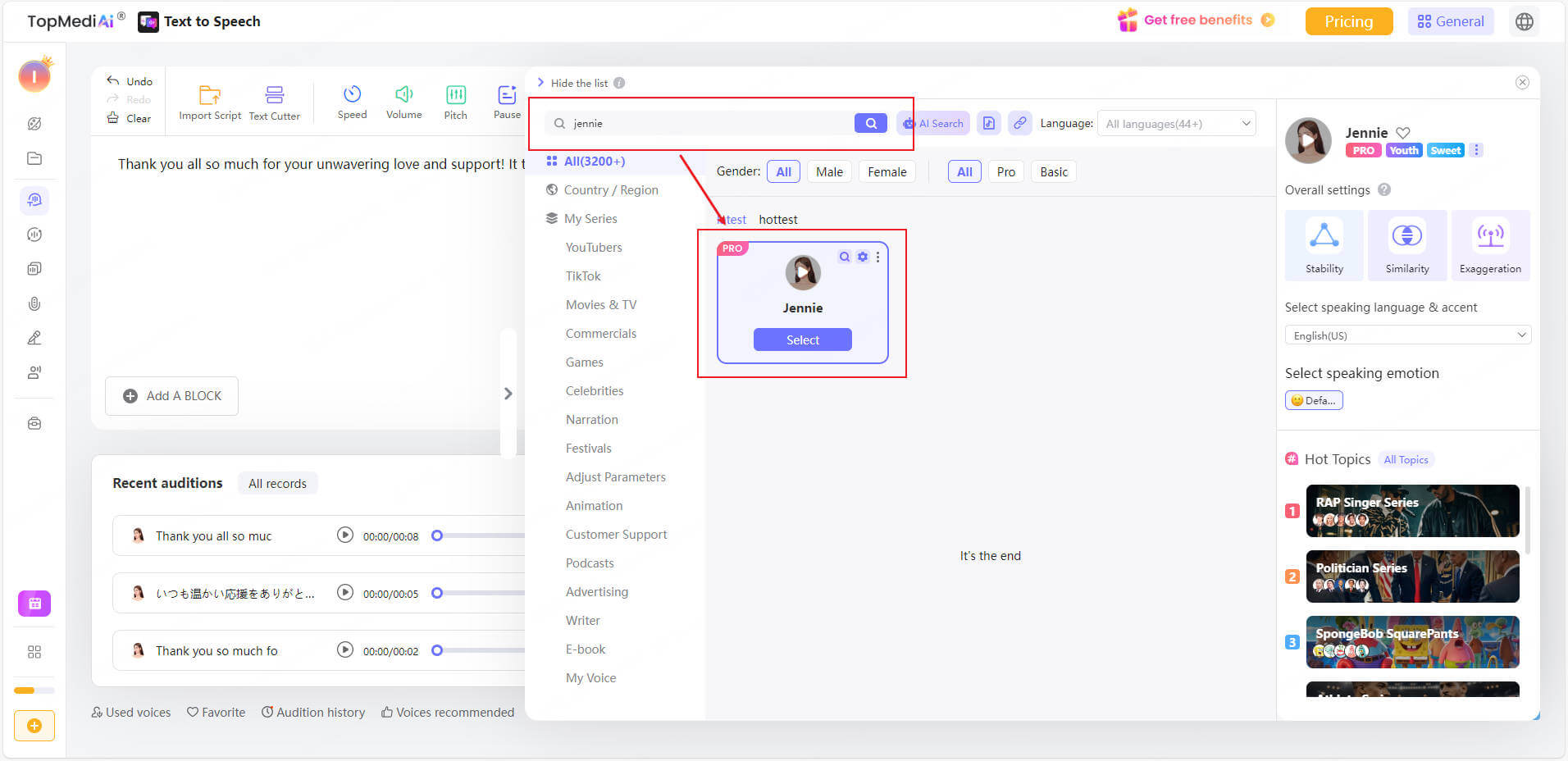Open the English(US) accent dropdown
The height and width of the screenshot is (761, 1568).
[1407, 335]
